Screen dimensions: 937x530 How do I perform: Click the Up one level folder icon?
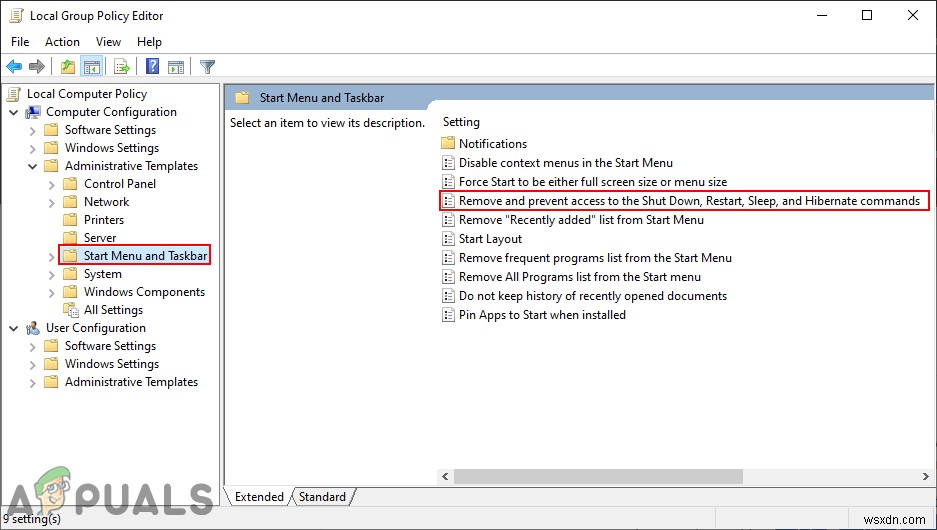pos(68,66)
